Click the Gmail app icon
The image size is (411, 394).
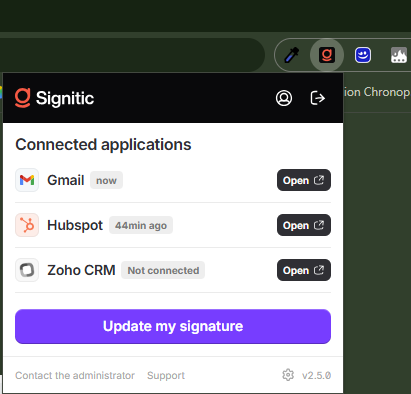27,180
